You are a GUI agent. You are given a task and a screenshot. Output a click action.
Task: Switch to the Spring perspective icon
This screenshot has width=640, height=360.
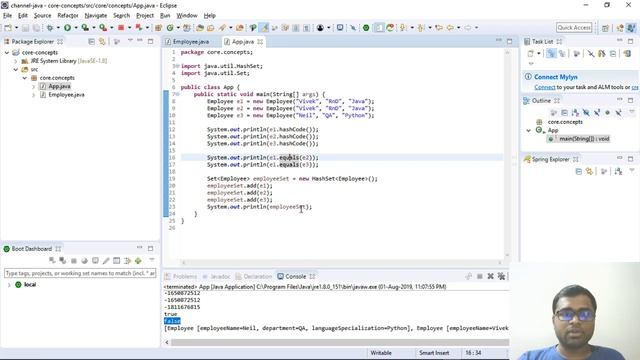click(x=620, y=28)
